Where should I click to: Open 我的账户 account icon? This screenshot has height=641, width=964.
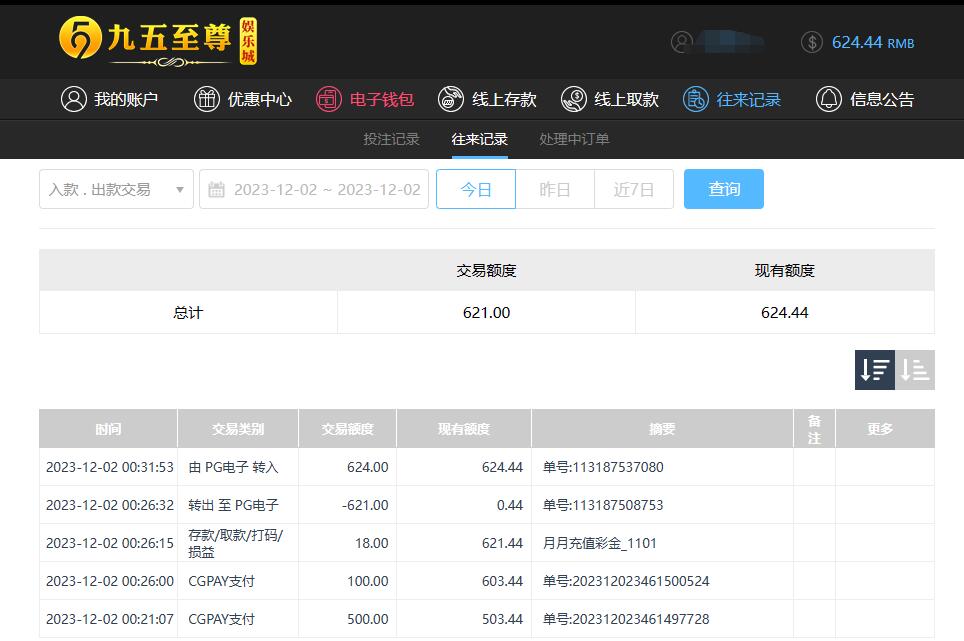pyautogui.click(x=74, y=99)
